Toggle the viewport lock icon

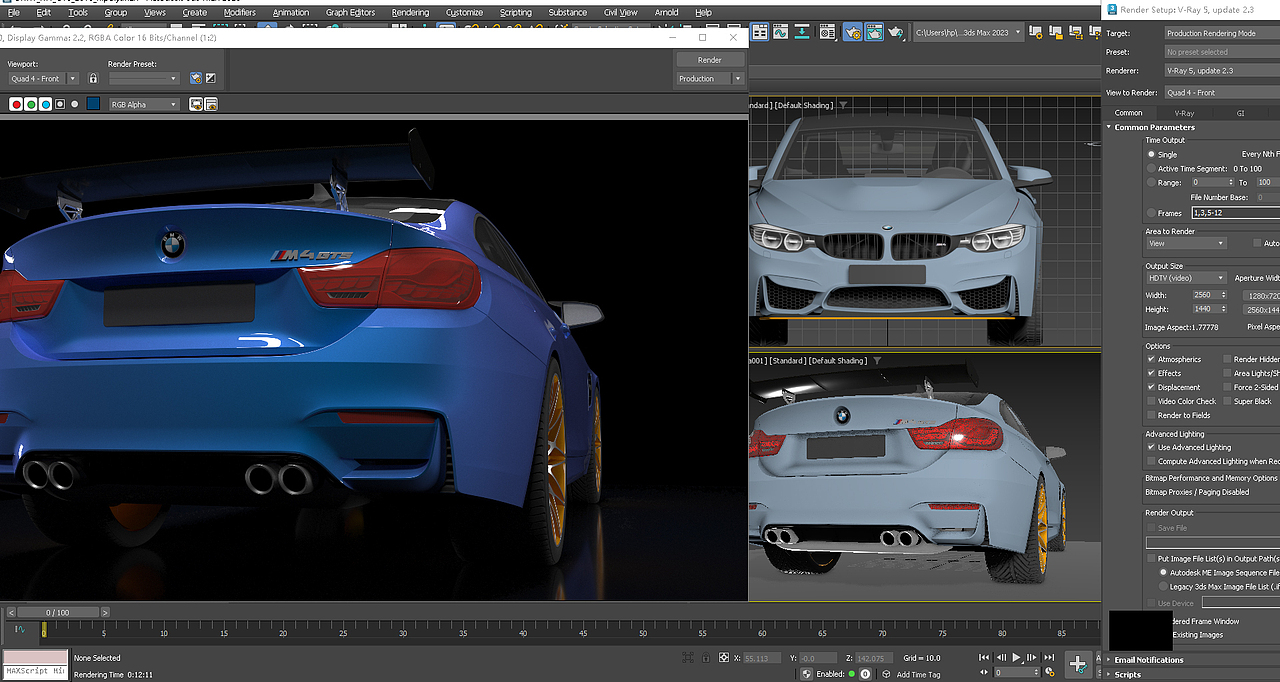tap(93, 78)
